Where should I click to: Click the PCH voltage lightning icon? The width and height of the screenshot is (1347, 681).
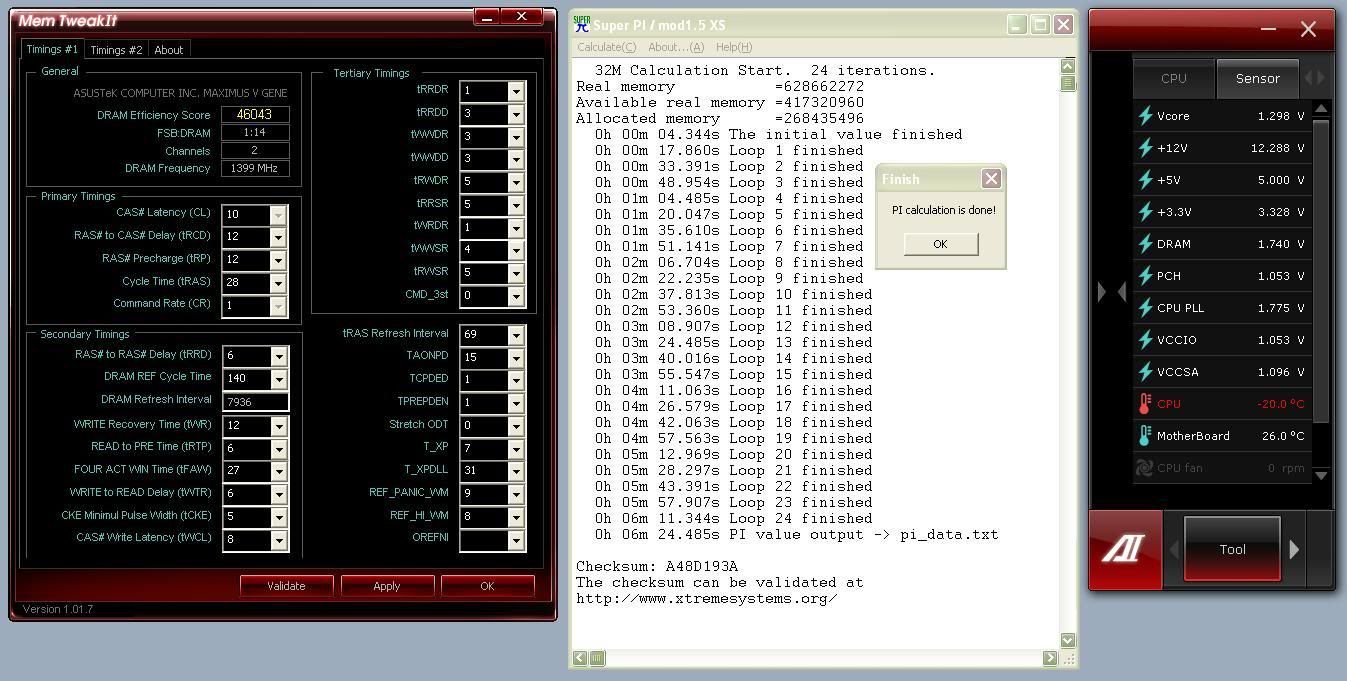pos(1145,276)
